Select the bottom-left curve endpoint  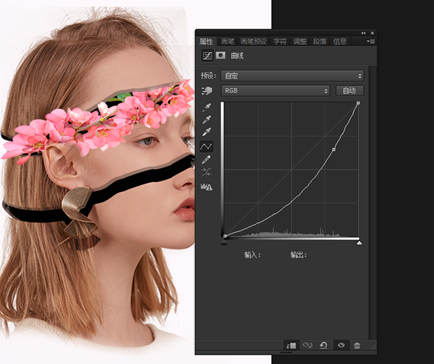click(225, 236)
